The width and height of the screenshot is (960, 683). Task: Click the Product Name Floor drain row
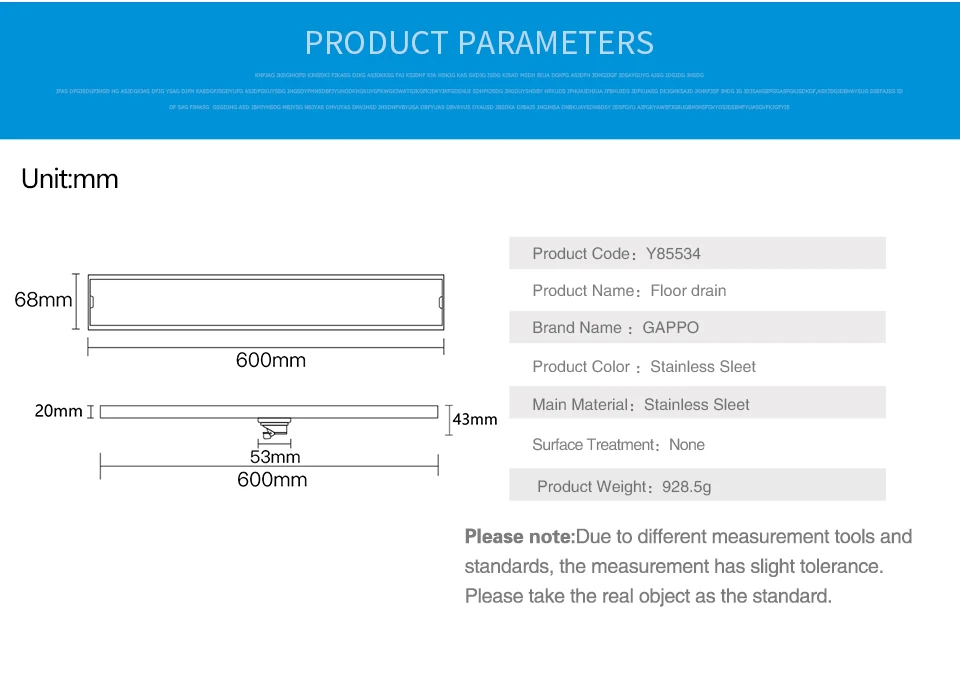(697, 290)
